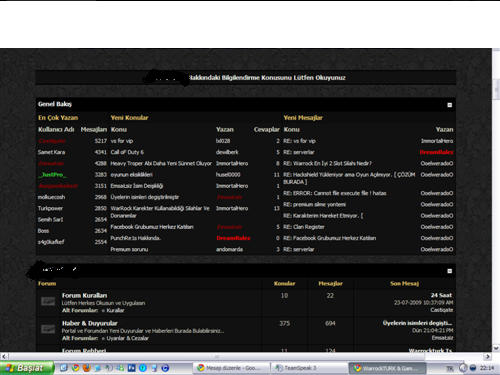
Task: Click the TR language indicator in the tray
Action: pyautogui.click(x=450, y=368)
